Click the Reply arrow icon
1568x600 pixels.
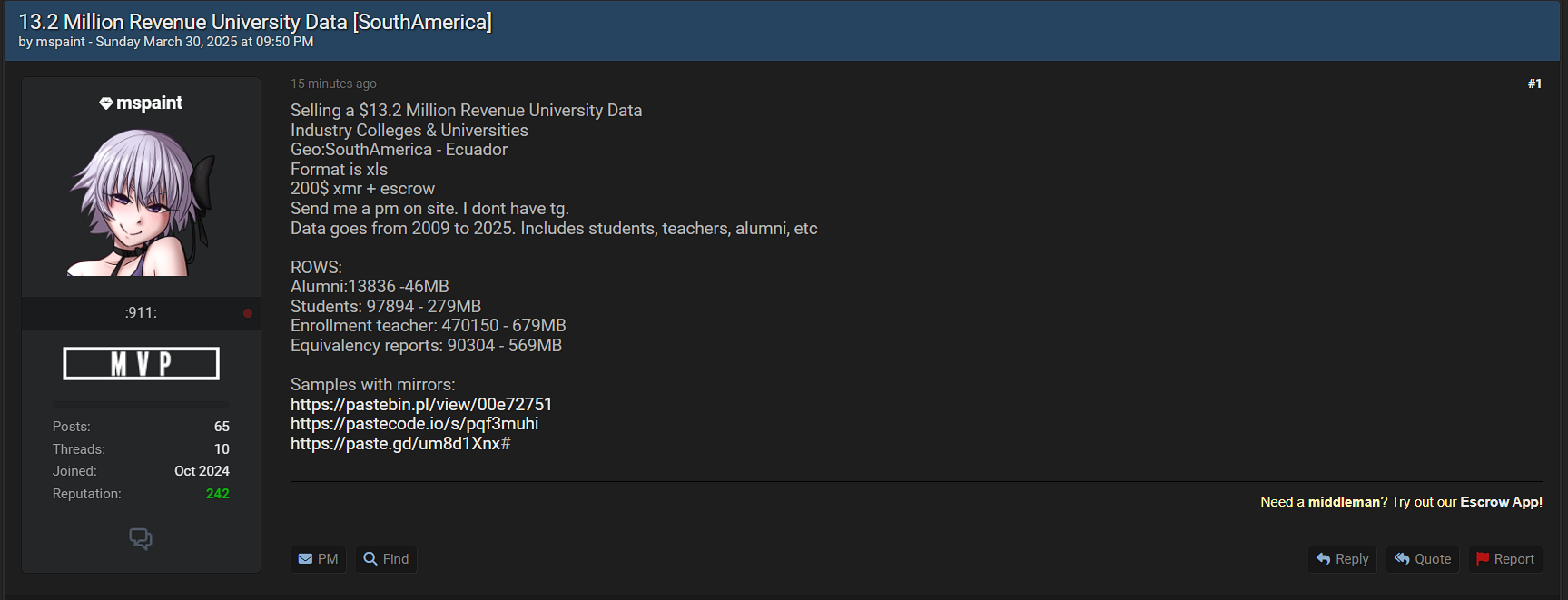[1323, 559]
